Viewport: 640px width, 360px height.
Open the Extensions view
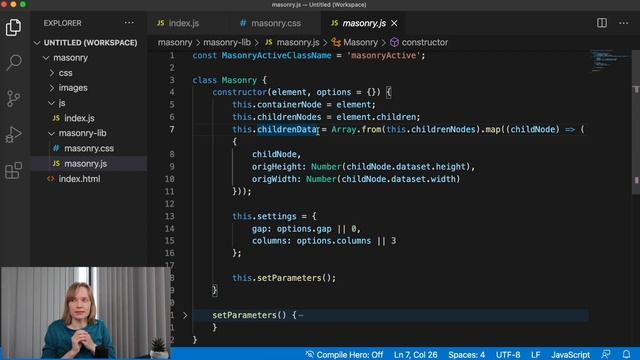click(x=13, y=170)
